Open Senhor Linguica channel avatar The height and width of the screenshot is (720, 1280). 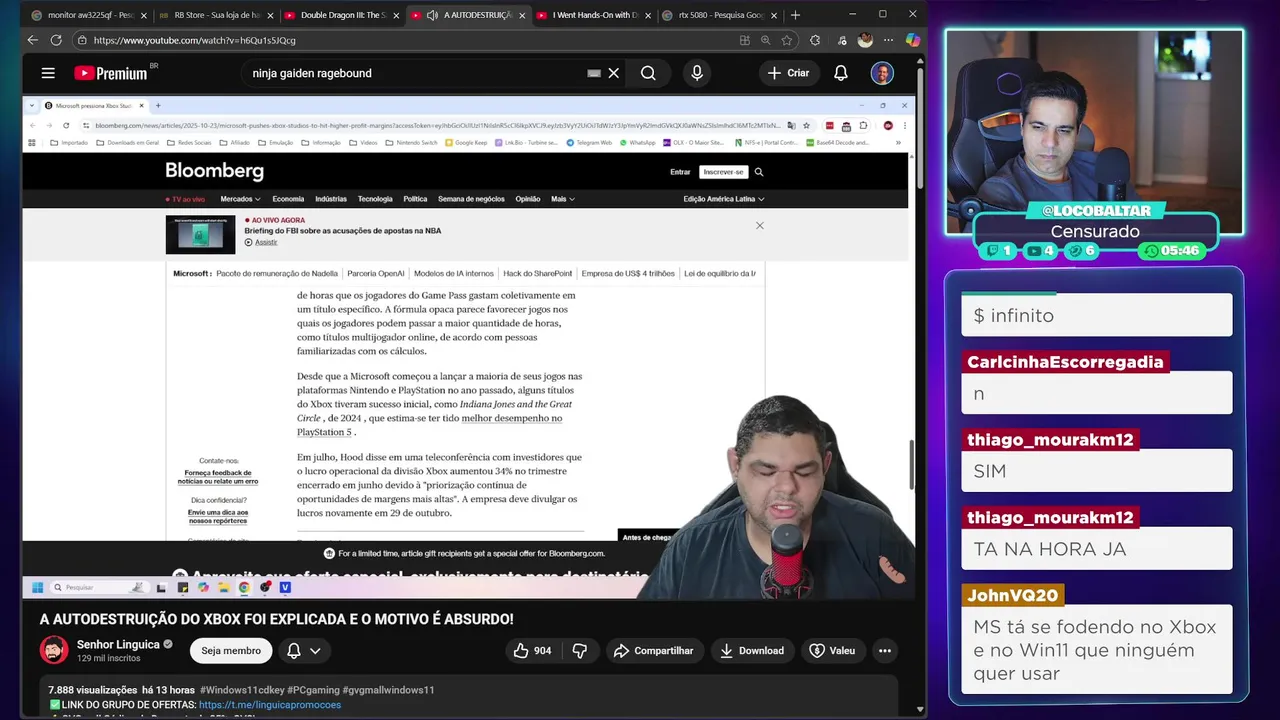54,650
